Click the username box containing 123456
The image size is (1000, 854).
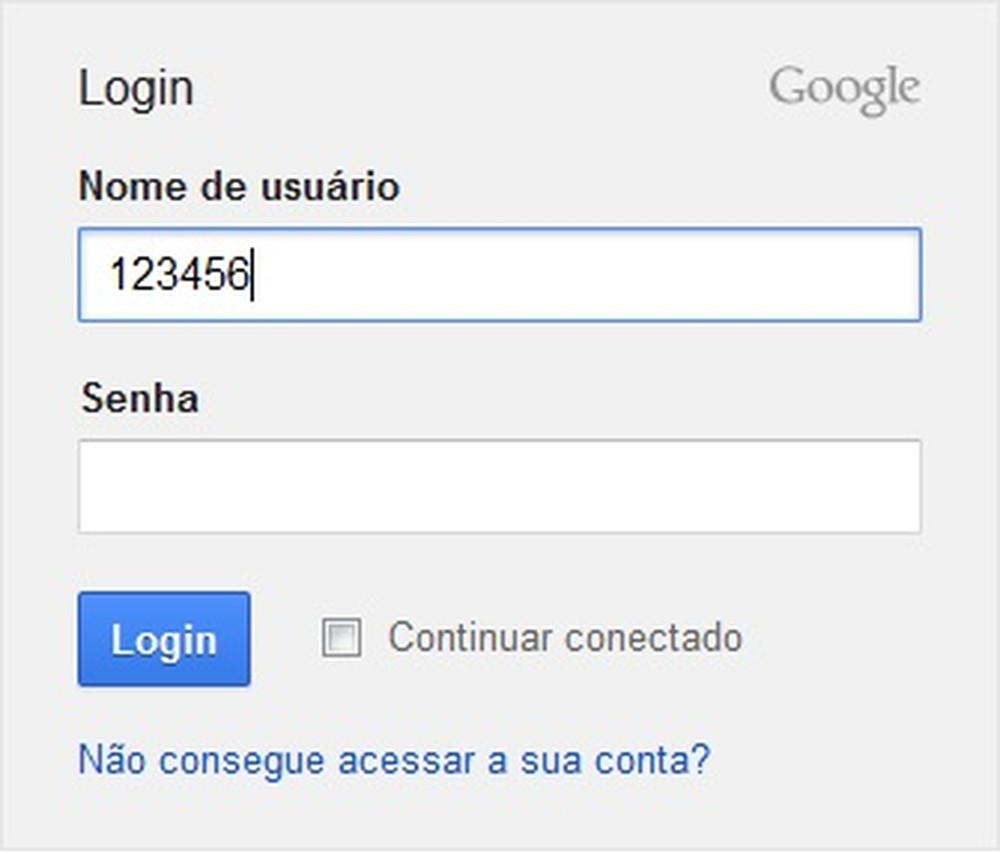pyautogui.click(x=500, y=275)
